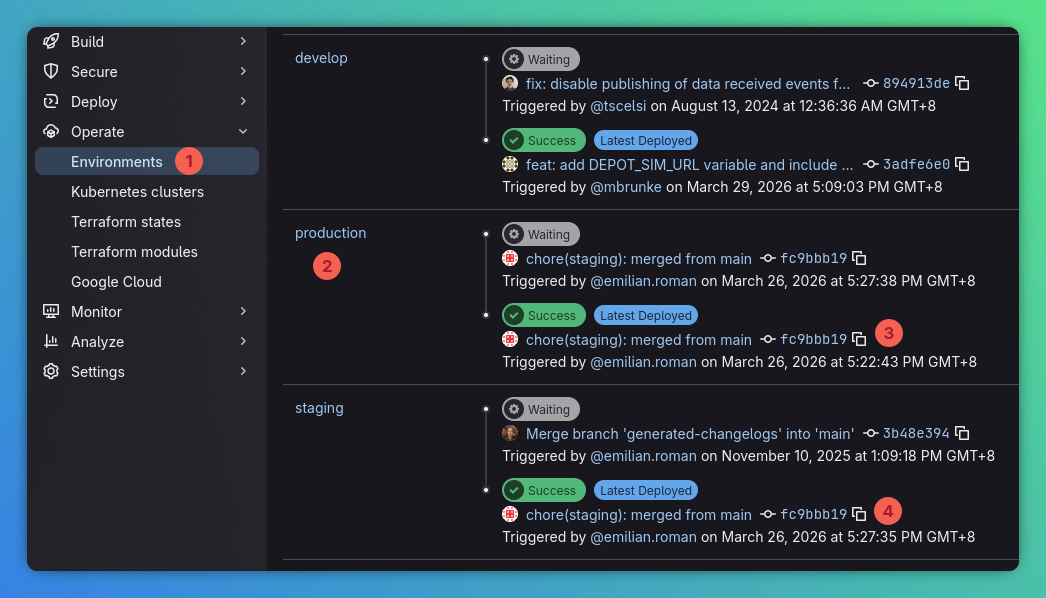The width and height of the screenshot is (1046, 598).
Task: Select Kubernetes clusters in the sidebar
Action: 137,191
